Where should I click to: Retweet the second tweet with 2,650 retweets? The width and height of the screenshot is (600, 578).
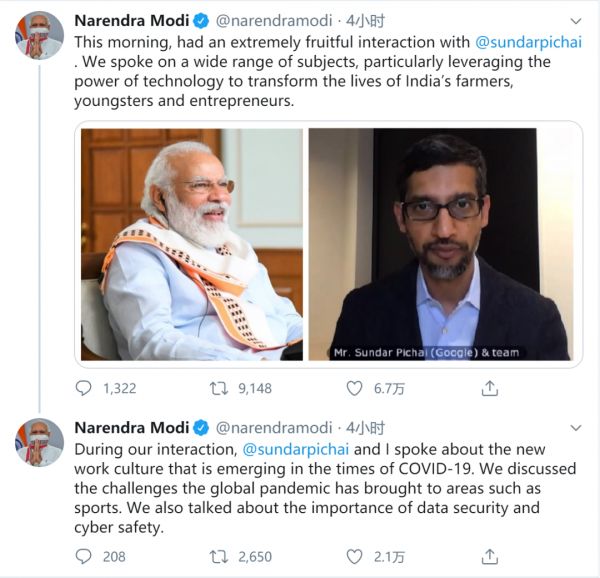(216, 556)
